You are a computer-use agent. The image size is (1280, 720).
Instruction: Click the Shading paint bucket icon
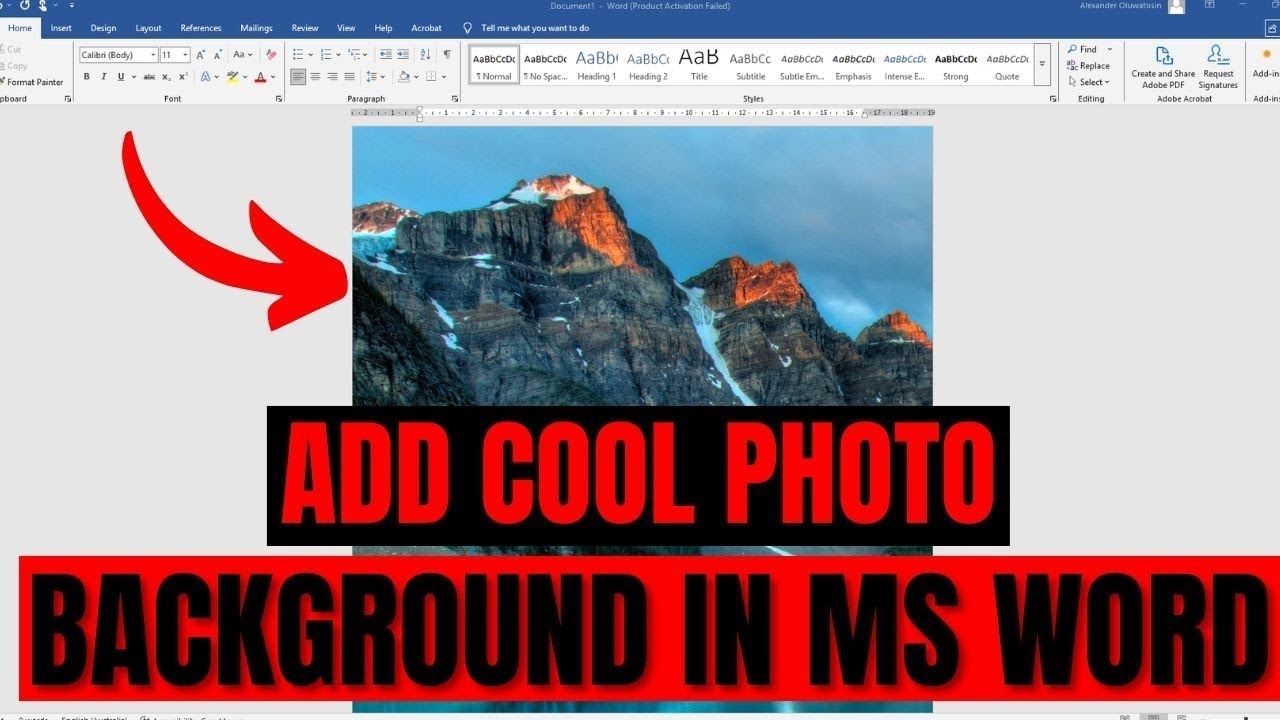(405, 77)
